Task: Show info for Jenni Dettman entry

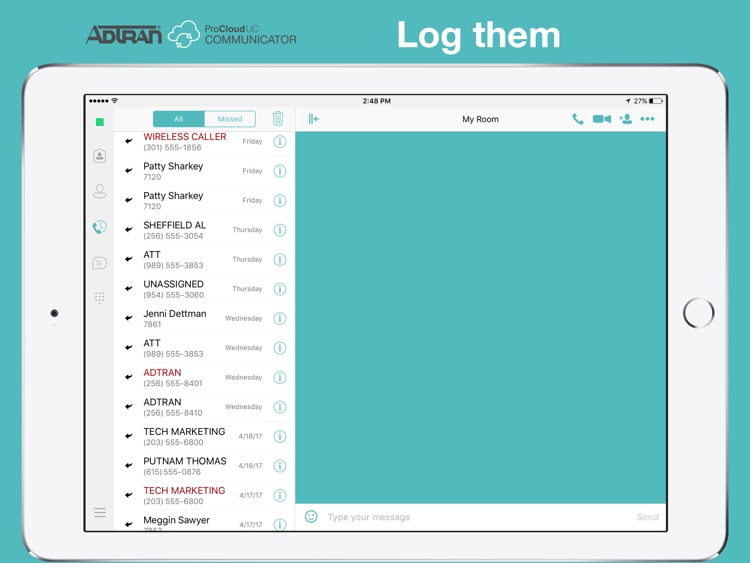Action: click(x=280, y=319)
